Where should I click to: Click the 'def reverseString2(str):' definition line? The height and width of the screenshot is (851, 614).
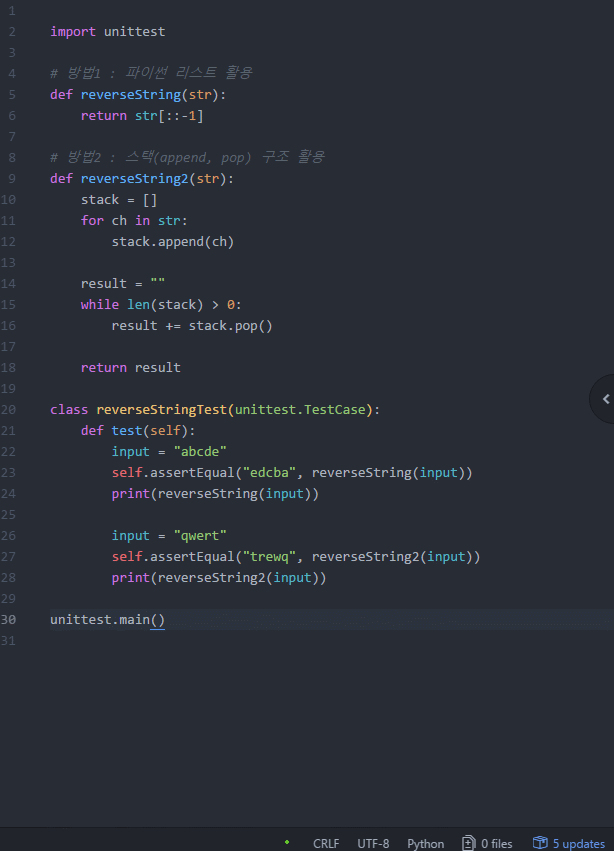click(x=142, y=179)
